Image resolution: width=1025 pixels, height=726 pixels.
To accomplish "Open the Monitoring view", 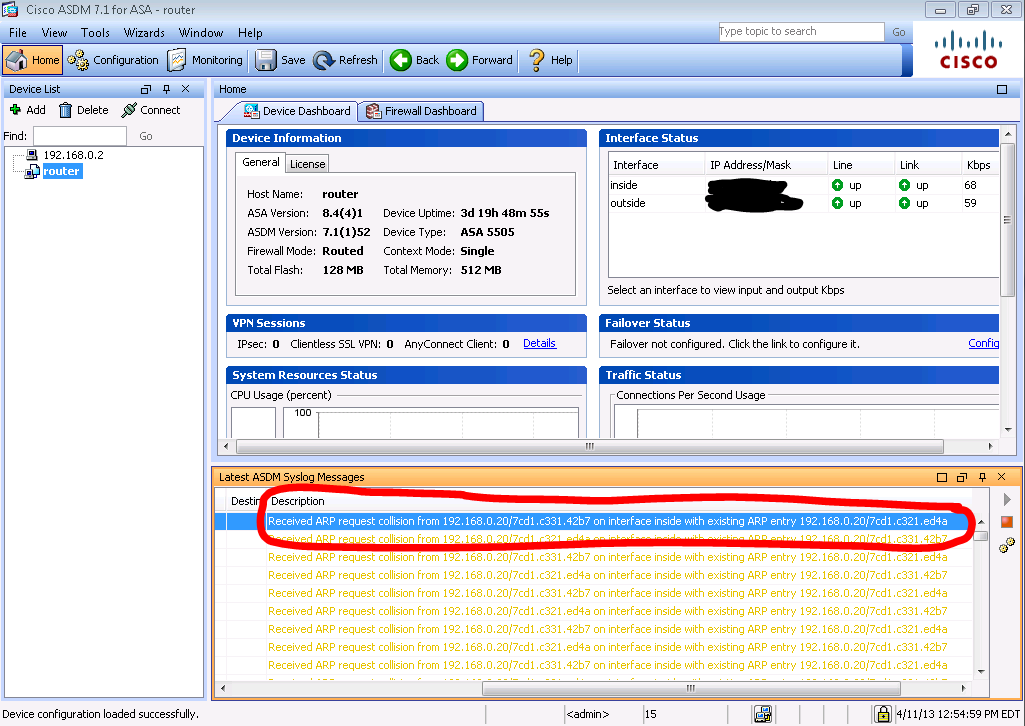I will pos(205,60).
